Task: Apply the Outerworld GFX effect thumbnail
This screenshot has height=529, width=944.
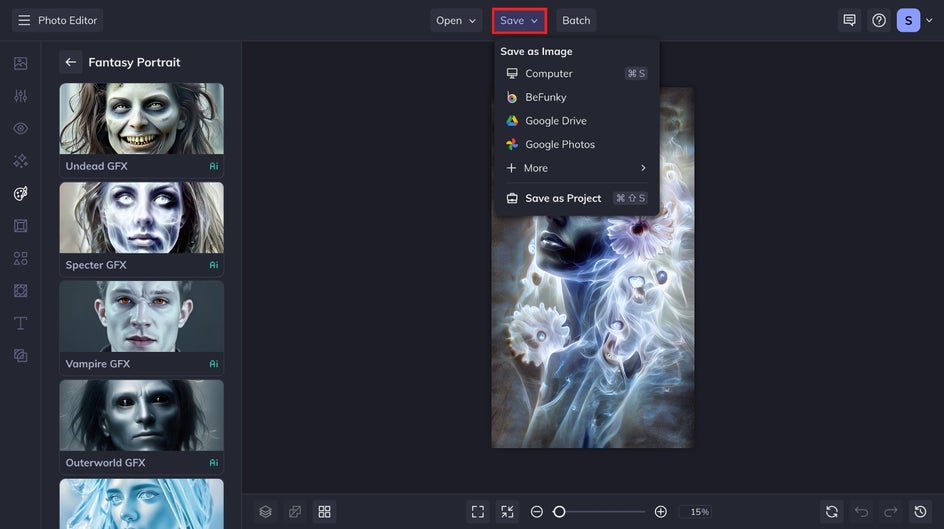Action: [141, 415]
